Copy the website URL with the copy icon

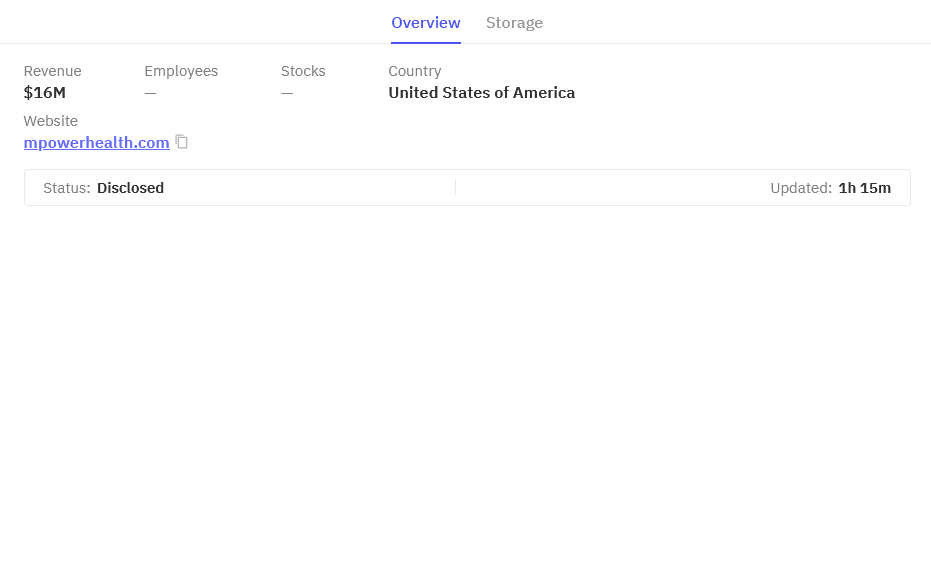[x=182, y=142]
